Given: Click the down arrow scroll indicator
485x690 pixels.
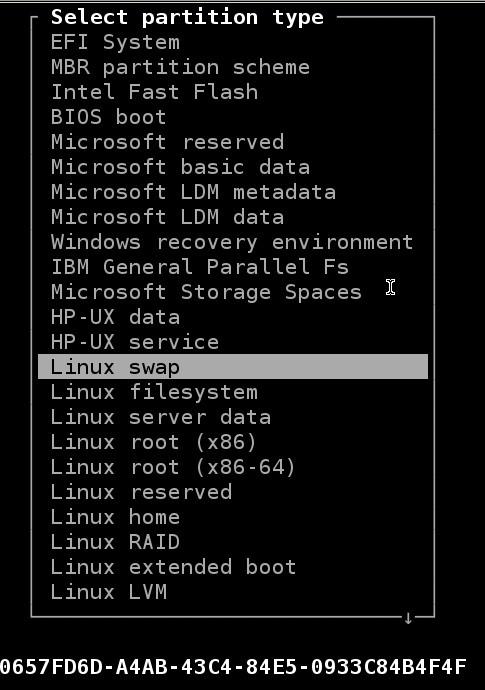Looking at the screenshot, I should coord(408,618).
